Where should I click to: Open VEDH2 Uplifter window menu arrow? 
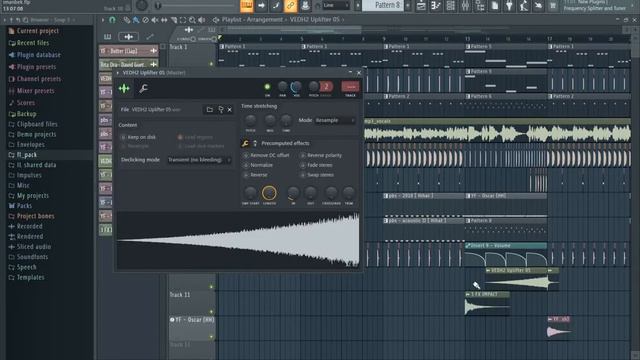pos(118,73)
